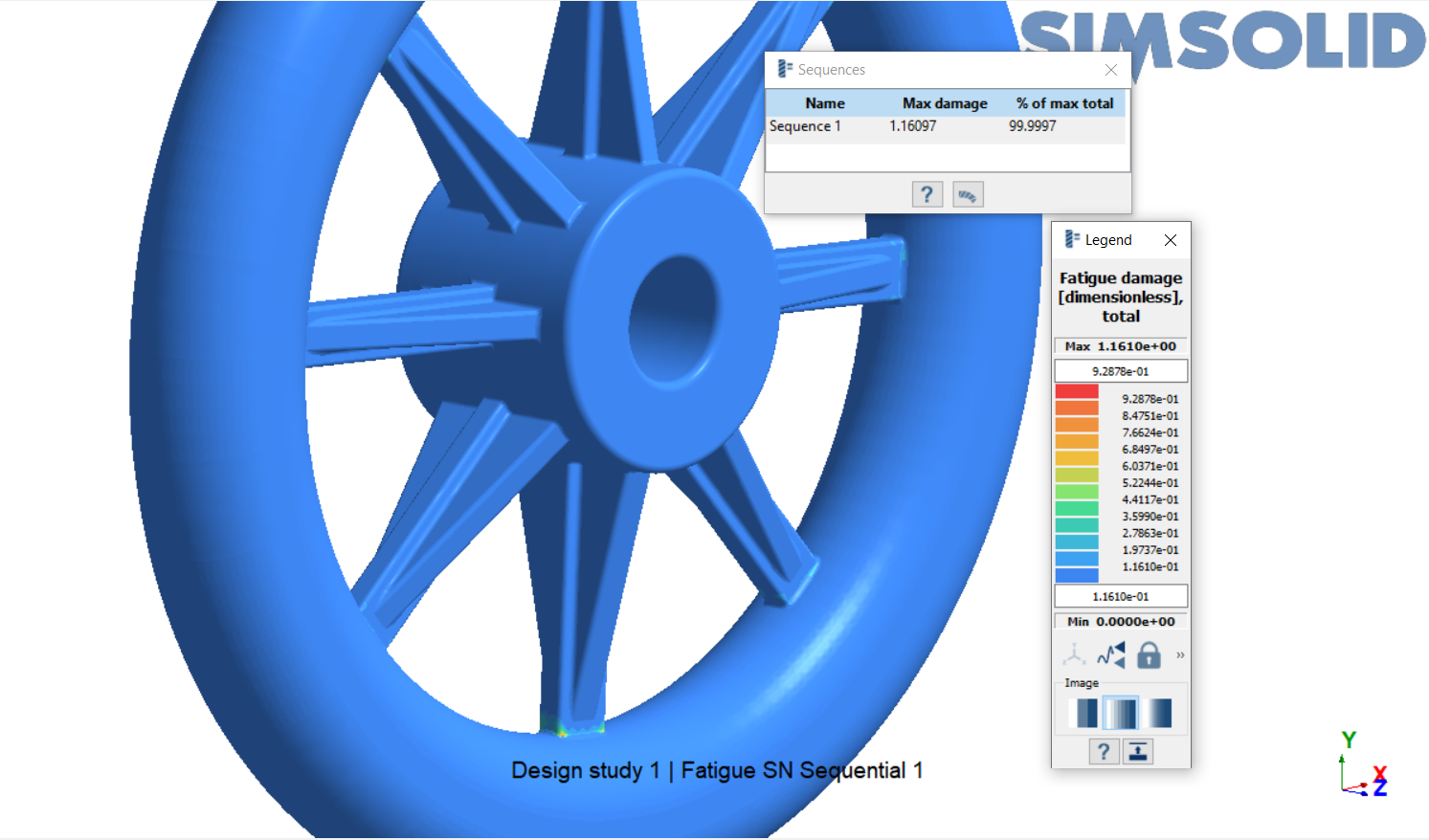
Task: Click the curved arrow icon in Sequences
Action: pyautogui.click(x=968, y=195)
